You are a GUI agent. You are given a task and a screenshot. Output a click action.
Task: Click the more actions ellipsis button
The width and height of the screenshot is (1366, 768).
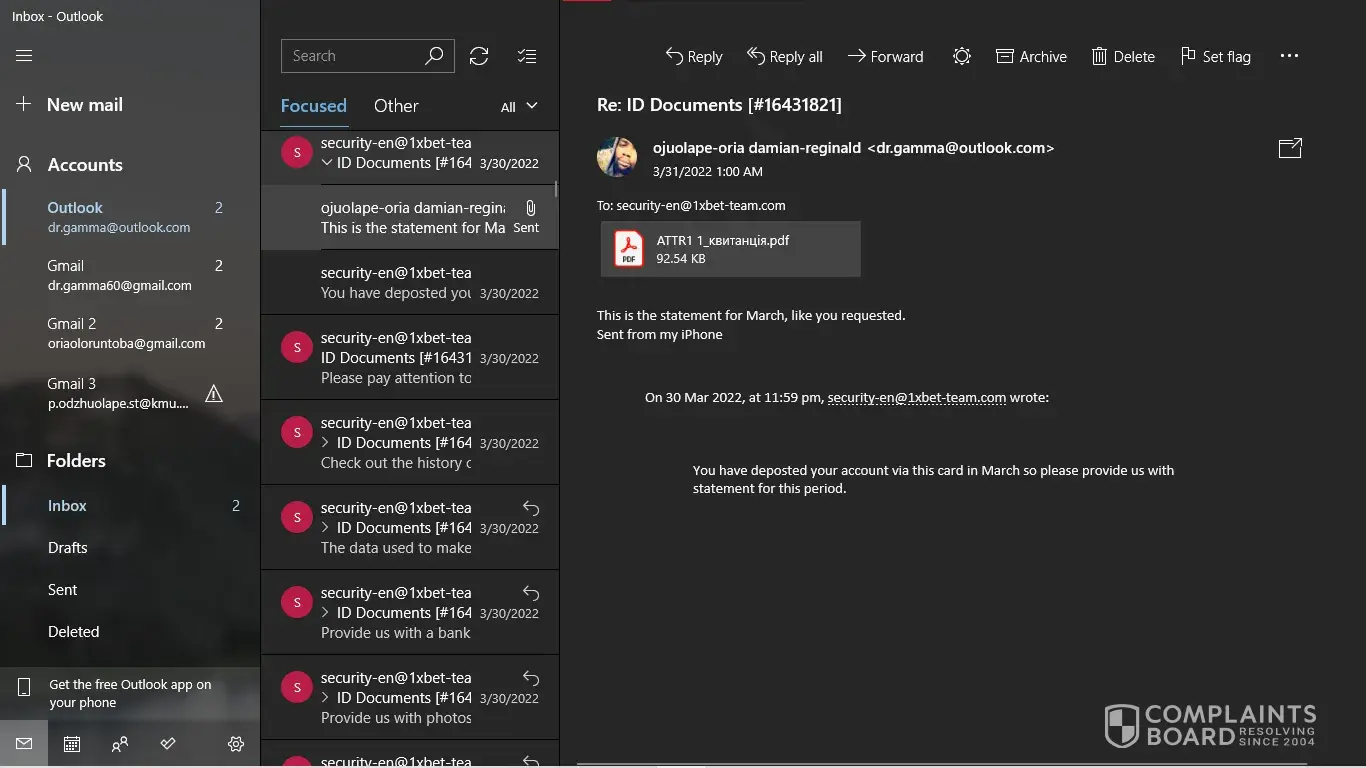coord(1289,57)
